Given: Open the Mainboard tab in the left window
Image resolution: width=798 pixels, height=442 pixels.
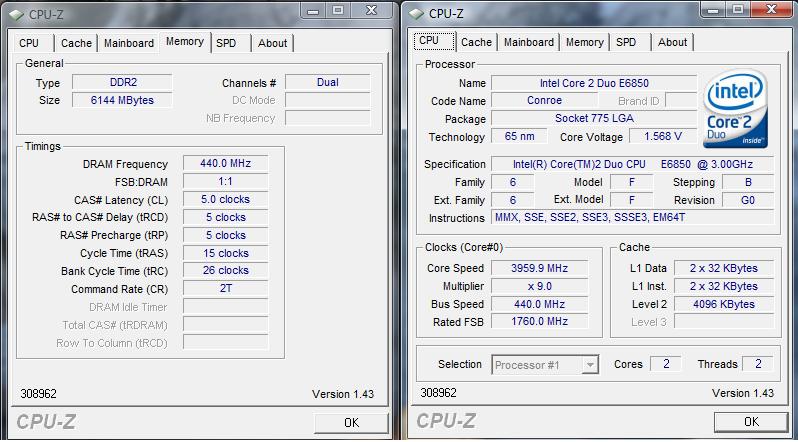Looking at the screenshot, I should coord(129,43).
